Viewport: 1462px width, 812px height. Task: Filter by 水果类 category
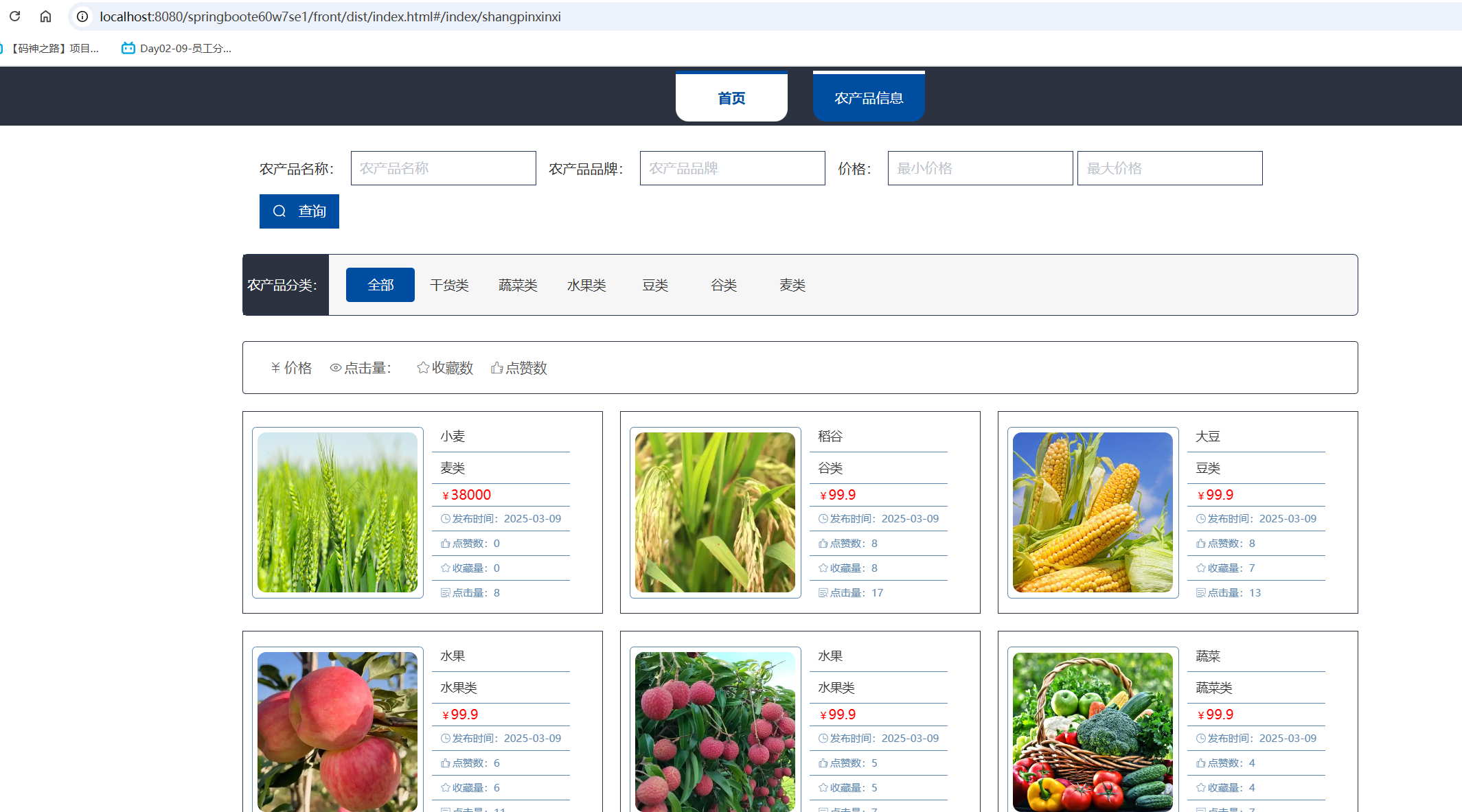[x=586, y=285]
